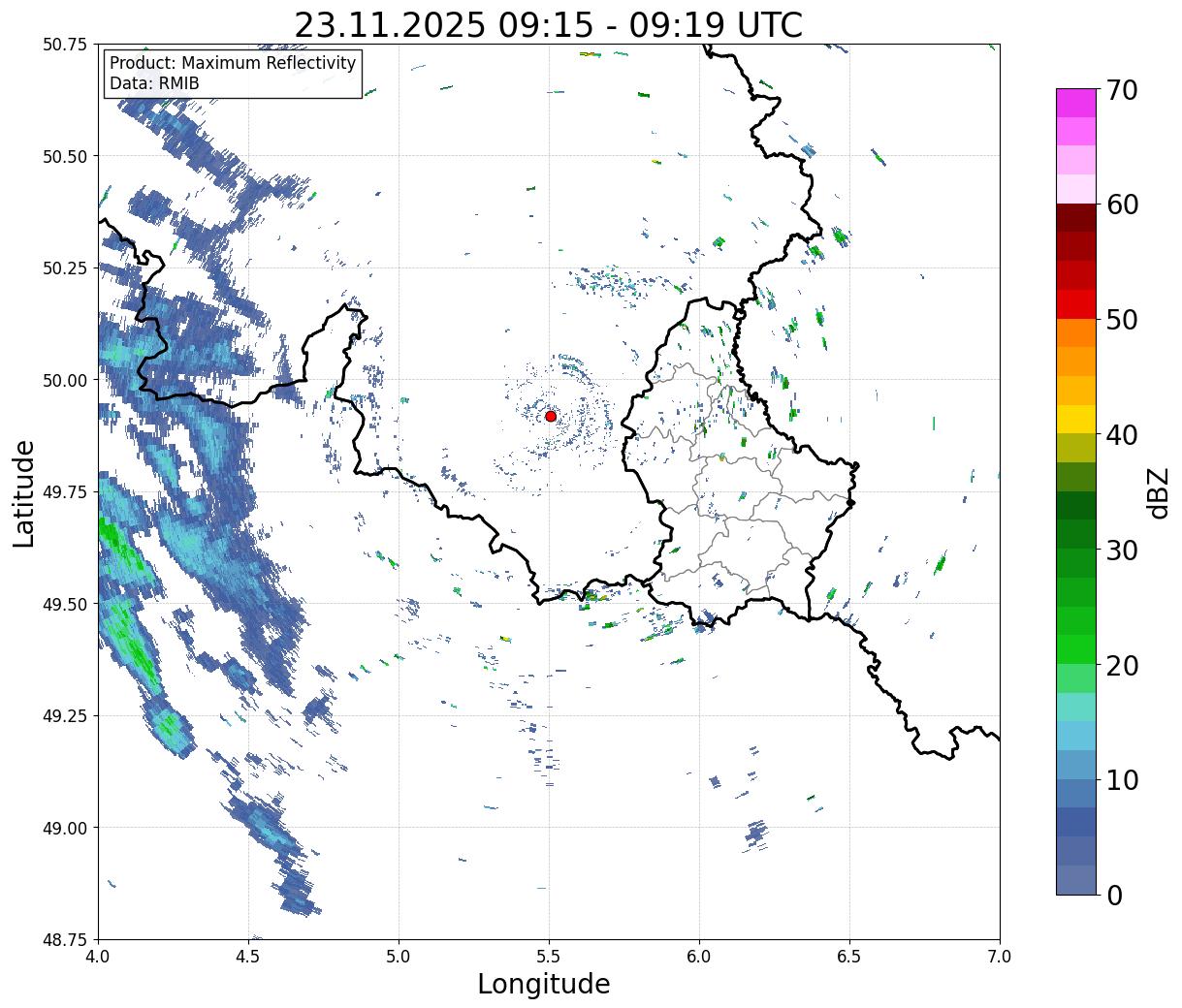This screenshot has width=1182, height=1008.
Task: Click the 7.0 longitude tick label
Action: point(1000,957)
